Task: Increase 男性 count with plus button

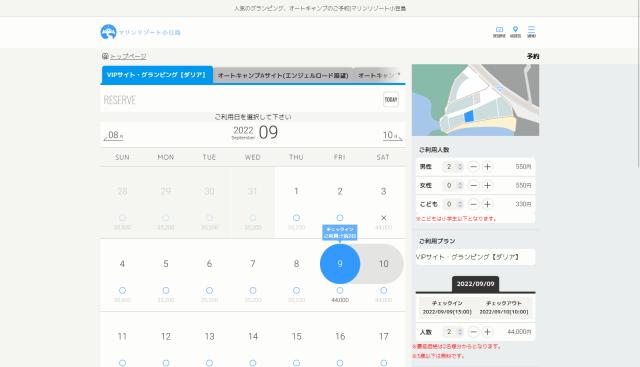Action: coord(487,167)
